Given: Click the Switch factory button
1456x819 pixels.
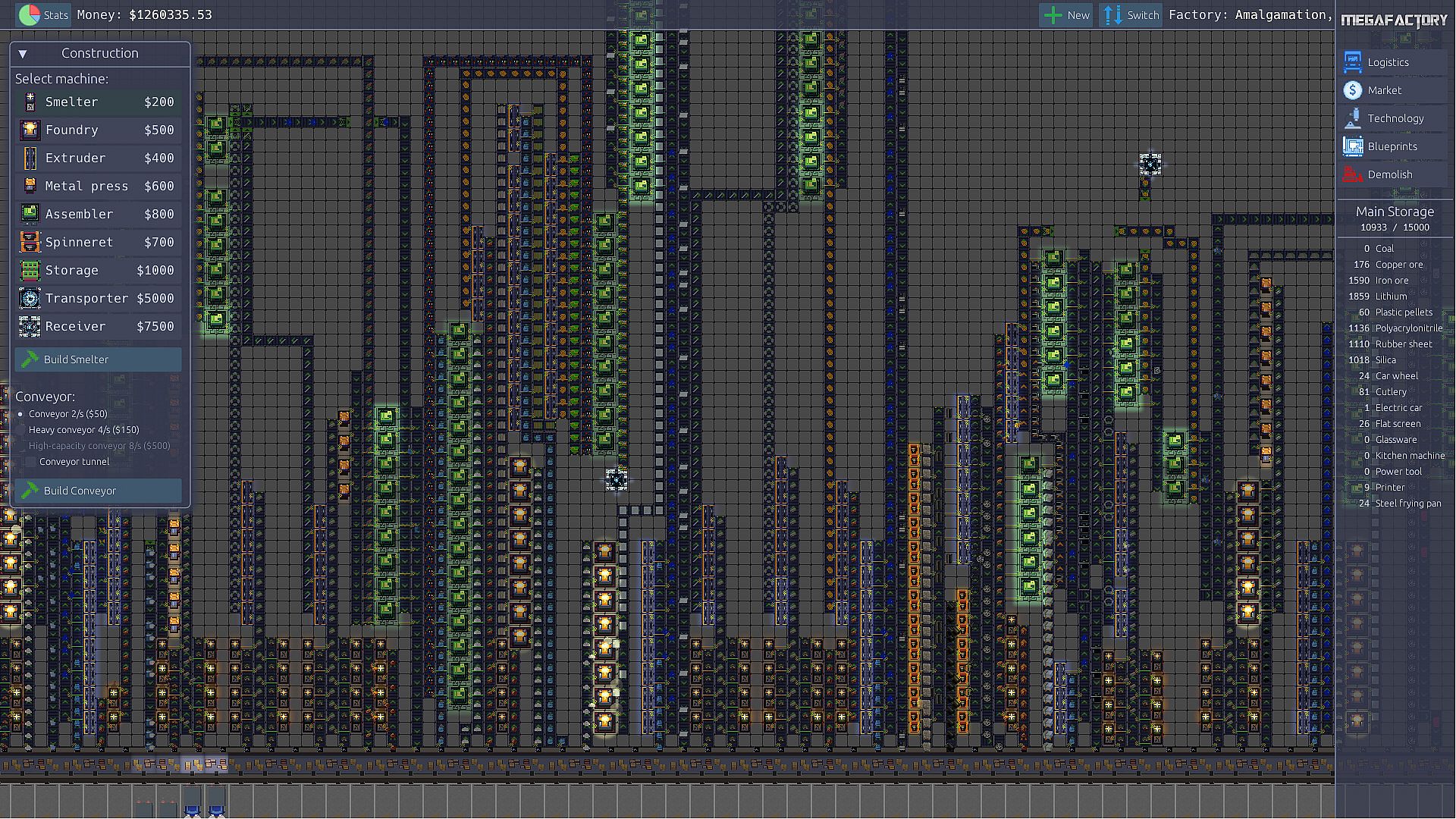Looking at the screenshot, I should click(x=1131, y=14).
